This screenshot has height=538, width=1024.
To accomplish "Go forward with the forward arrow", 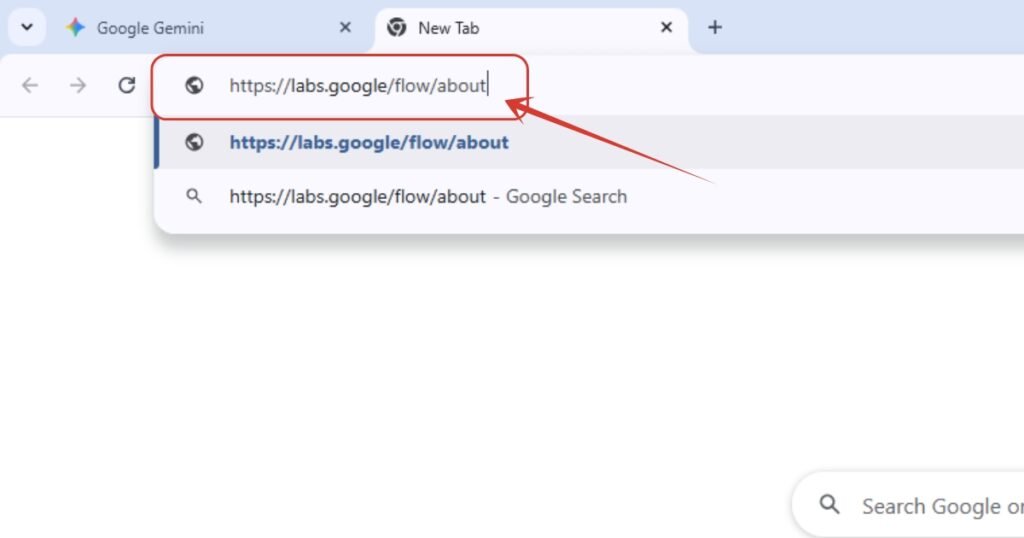I will click(x=78, y=85).
